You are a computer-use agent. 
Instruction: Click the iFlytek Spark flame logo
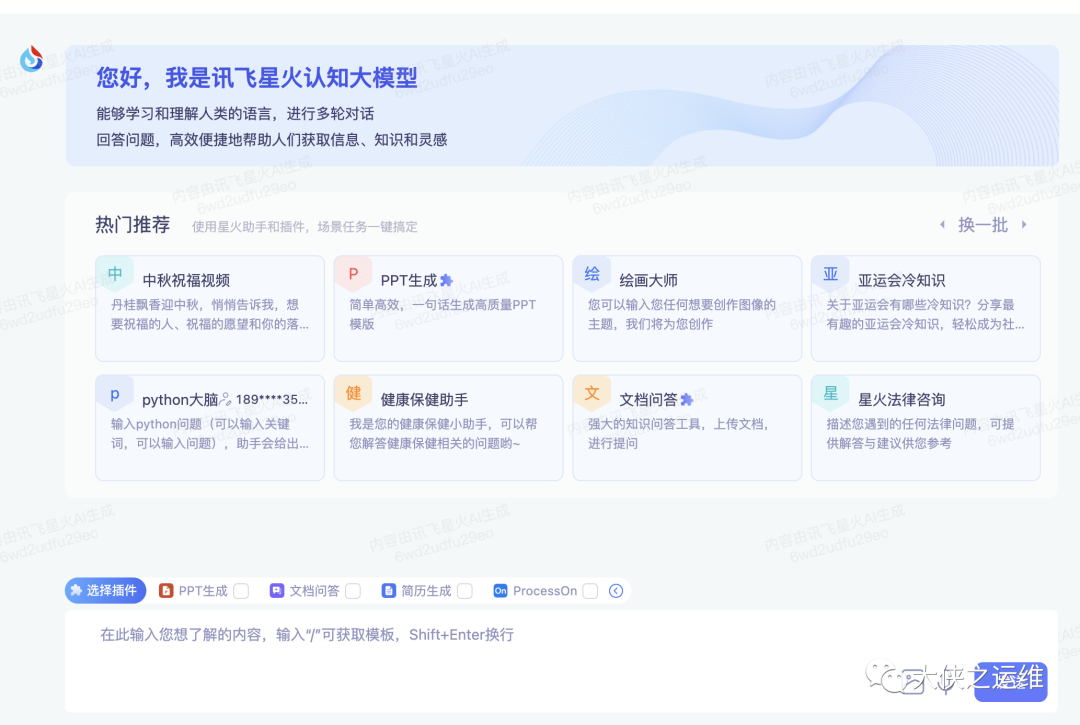point(31,59)
